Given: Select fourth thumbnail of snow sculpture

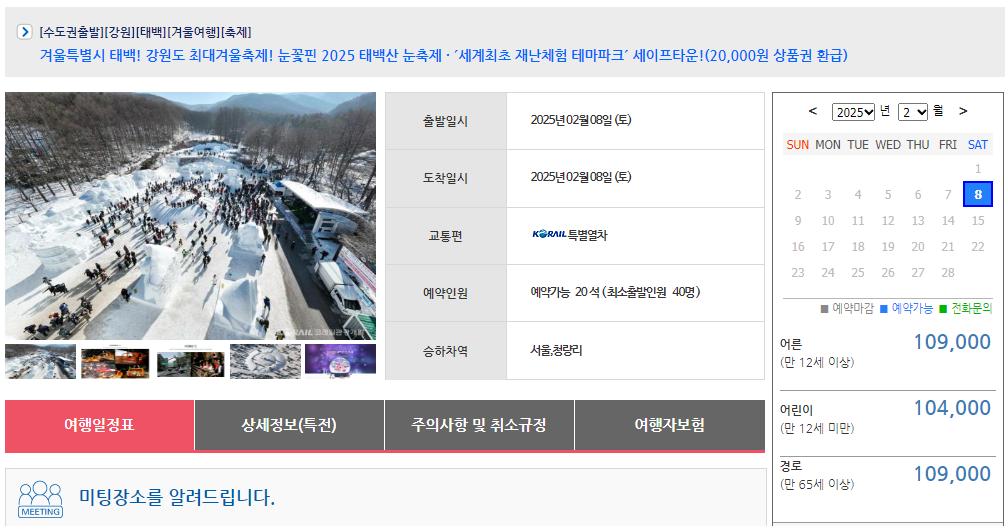Looking at the screenshot, I should (x=266, y=361).
